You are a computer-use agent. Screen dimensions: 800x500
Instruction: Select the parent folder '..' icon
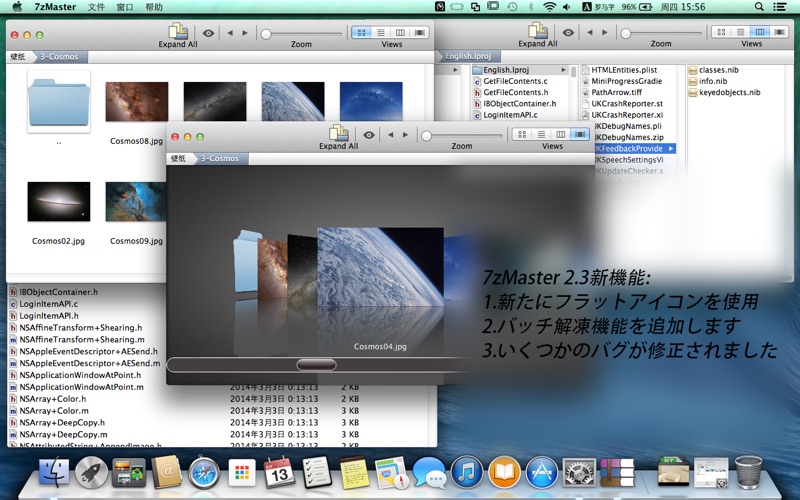pyautogui.click(x=59, y=102)
